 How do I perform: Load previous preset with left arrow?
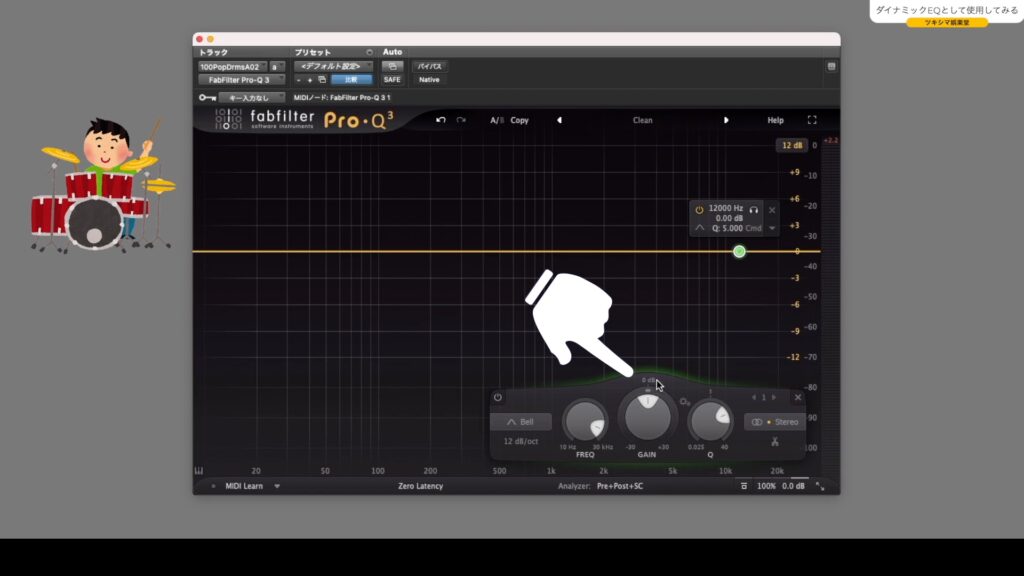pyautogui.click(x=559, y=120)
